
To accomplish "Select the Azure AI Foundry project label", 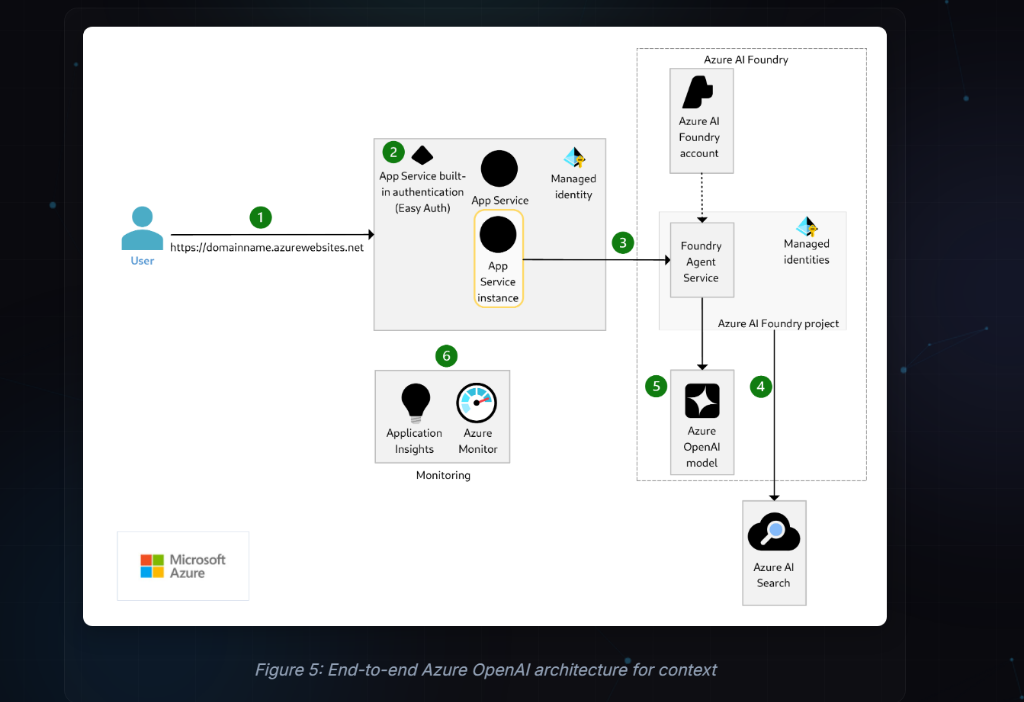I will pyautogui.click(x=781, y=323).
